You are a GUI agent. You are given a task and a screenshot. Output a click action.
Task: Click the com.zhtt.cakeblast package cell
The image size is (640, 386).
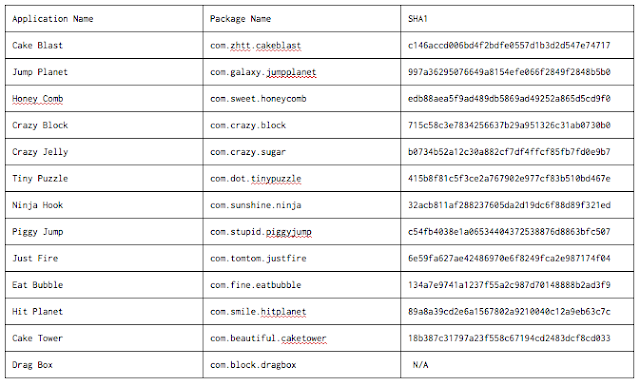tap(302, 45)
